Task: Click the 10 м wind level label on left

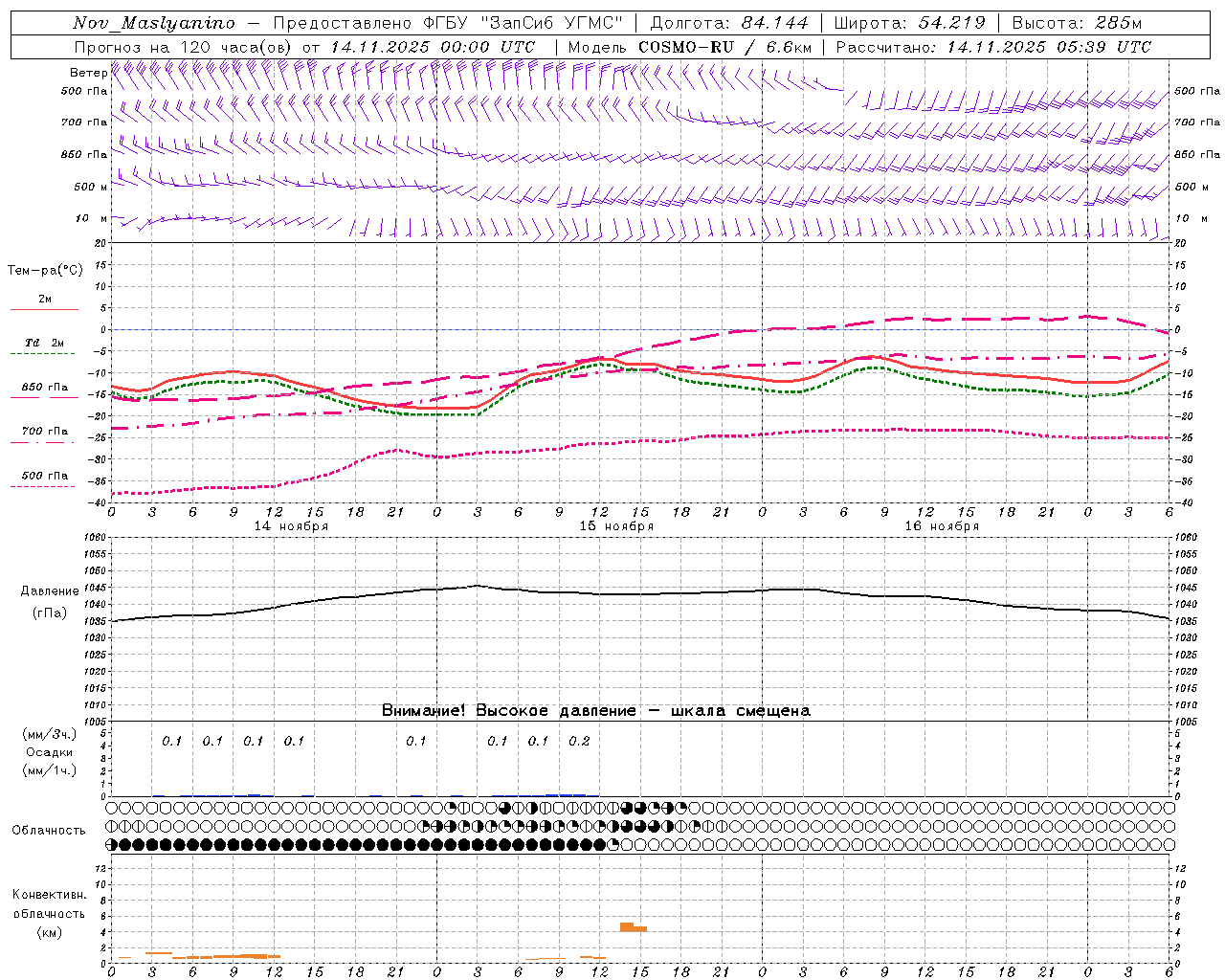Action: click(x=92, y=219)
